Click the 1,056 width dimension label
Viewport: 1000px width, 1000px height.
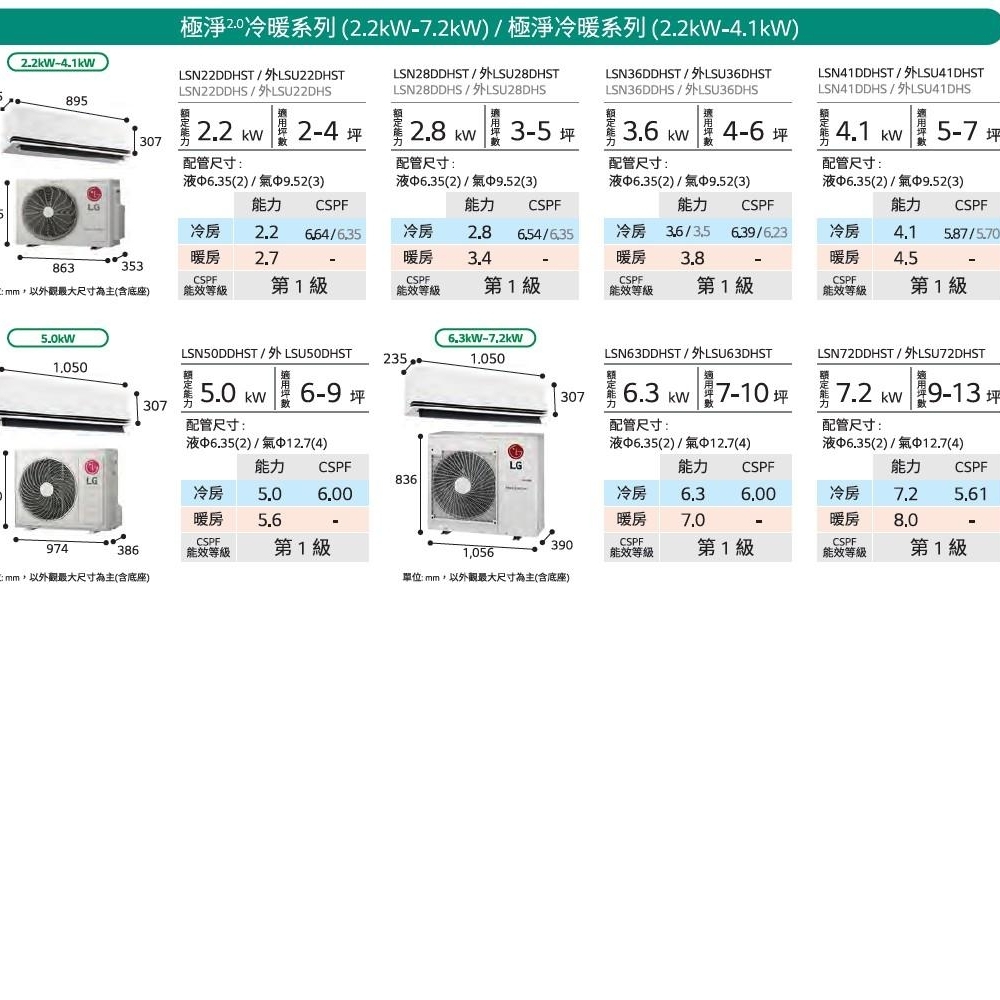click(478, 552)
